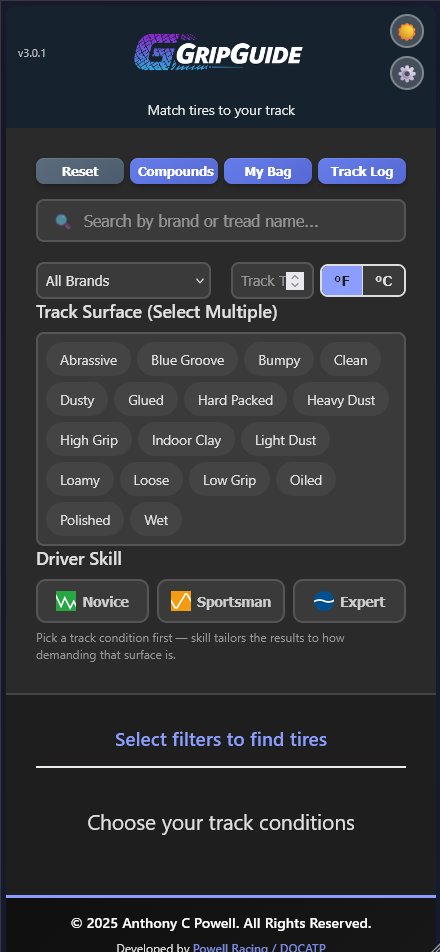Choose the High Grip surface
Viewport: 440px width, 952px height.
[x=89, y=440]
